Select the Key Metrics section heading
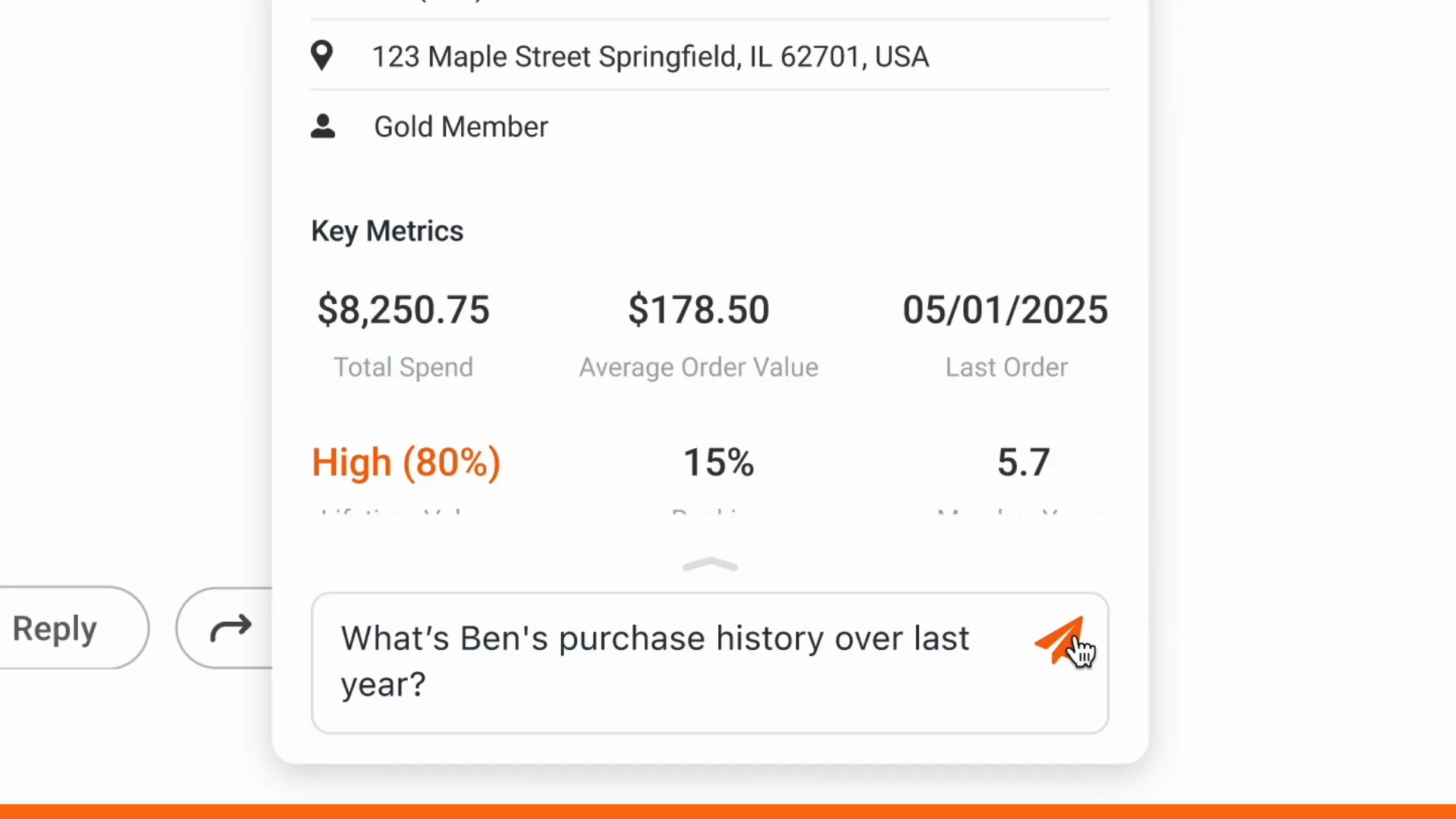 tap(387, 231)
